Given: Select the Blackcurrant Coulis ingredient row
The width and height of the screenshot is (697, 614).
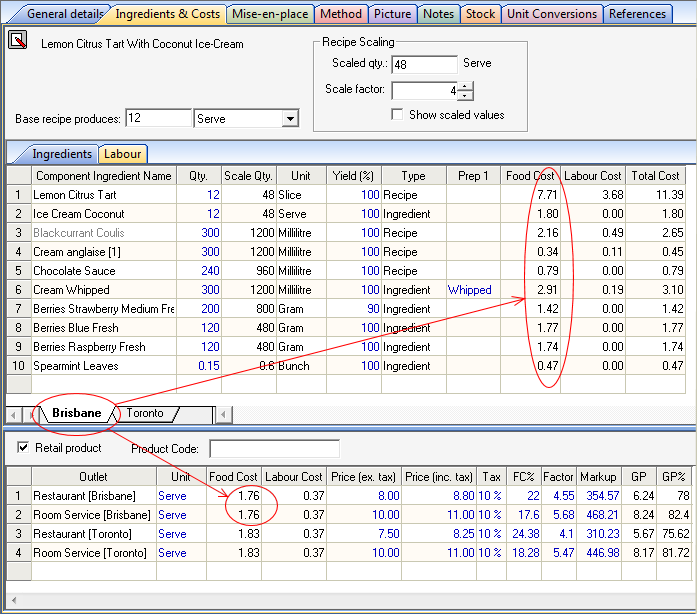Looking at the screenshot, I should point(92,233).
